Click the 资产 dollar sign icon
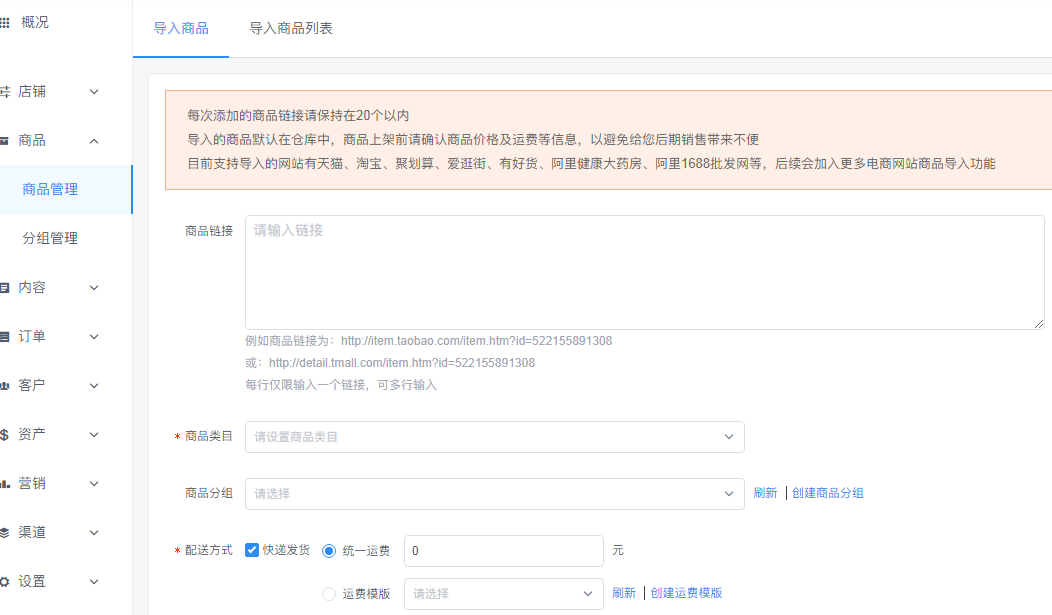1052x615 pixels. point(4,435)
